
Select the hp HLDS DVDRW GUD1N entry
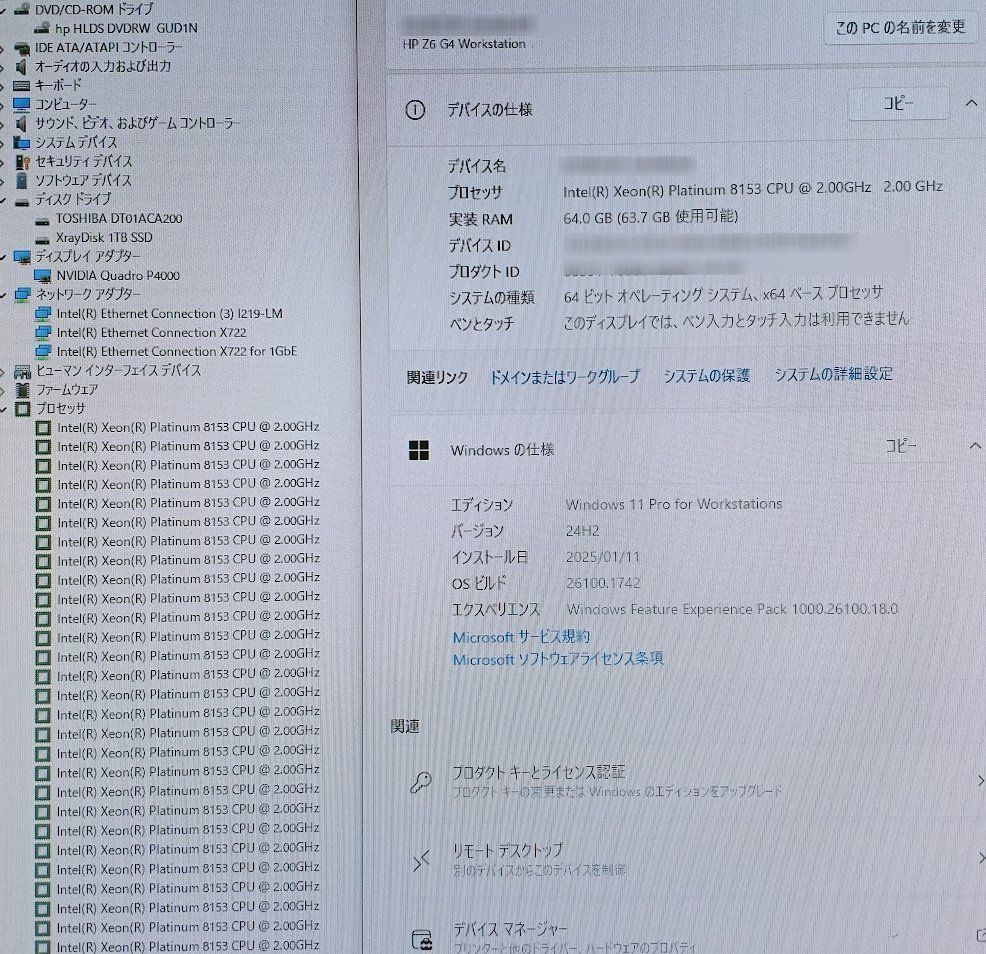(x=126, y=28)
